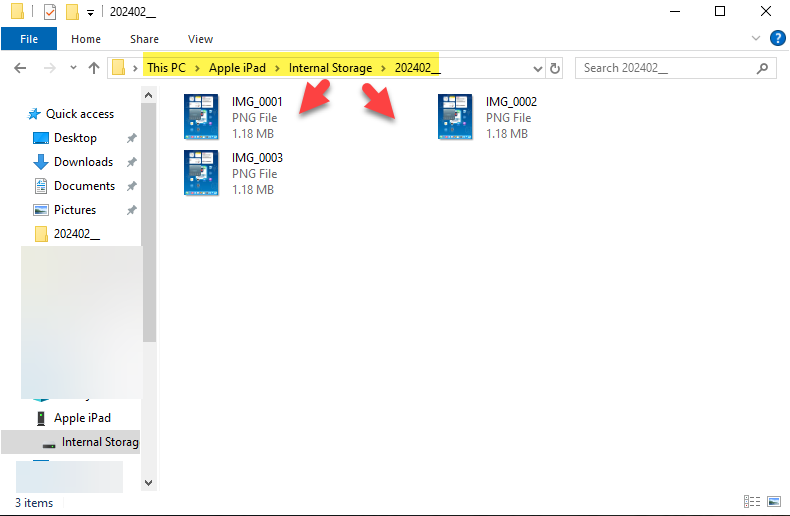This screenshot has width=790, height=516.
Task: Click the Up directory arrow
Action: (x=94, y=68)
